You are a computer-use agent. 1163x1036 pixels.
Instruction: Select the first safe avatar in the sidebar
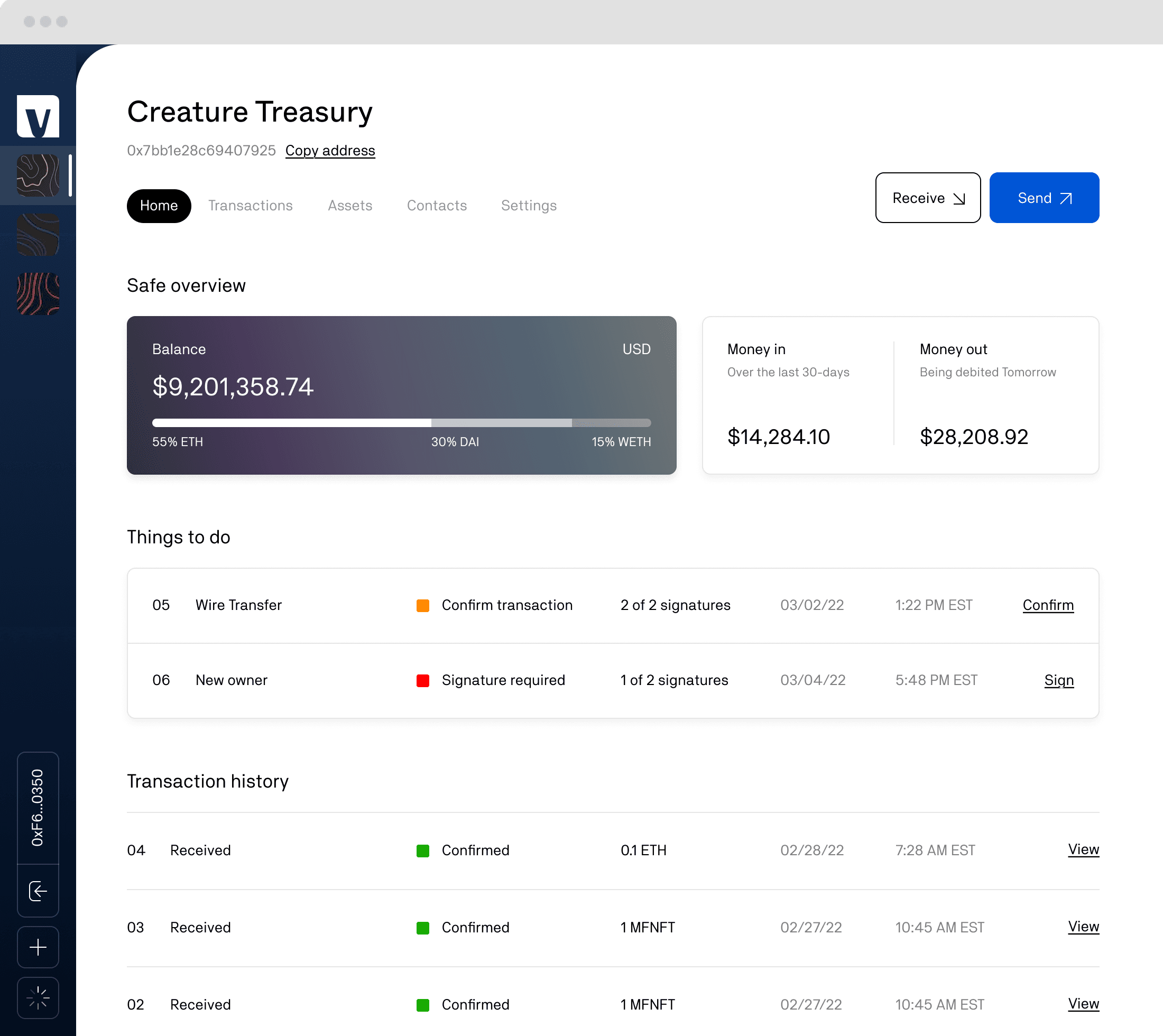[38, 176]
